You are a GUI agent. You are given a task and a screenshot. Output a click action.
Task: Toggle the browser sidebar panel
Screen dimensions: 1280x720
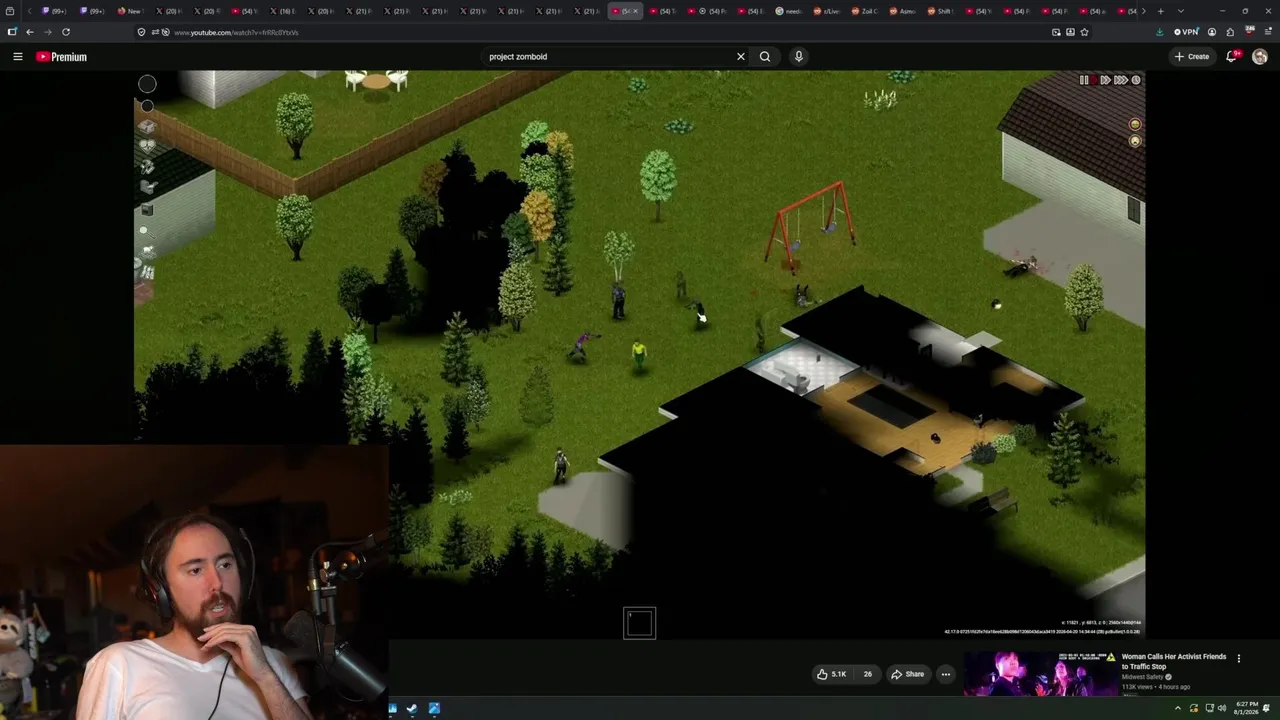[12, 32]
